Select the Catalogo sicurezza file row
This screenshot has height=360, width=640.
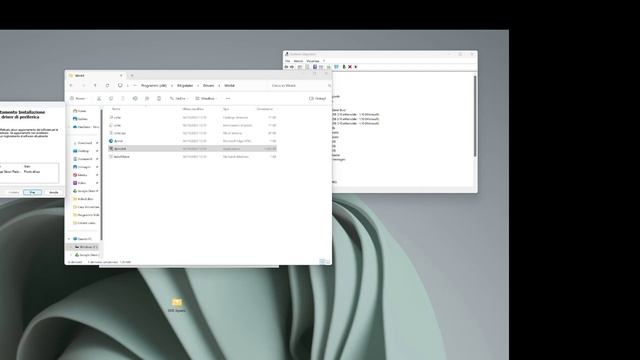pos(192,117)
